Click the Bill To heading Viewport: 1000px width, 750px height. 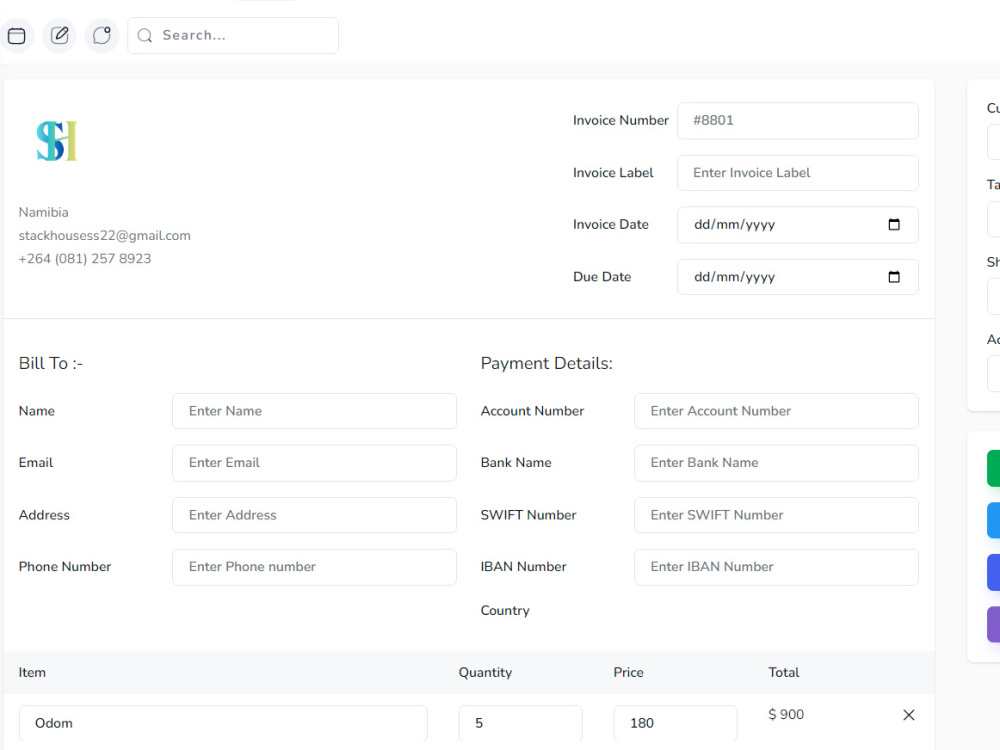coord(51,364)
